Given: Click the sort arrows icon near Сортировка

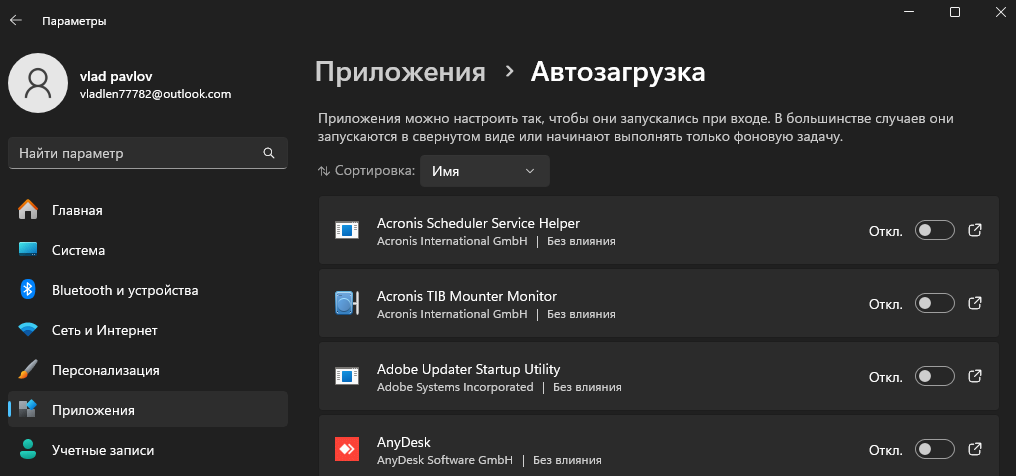Looking at the screenshot, I should click(x=324, y=171).
